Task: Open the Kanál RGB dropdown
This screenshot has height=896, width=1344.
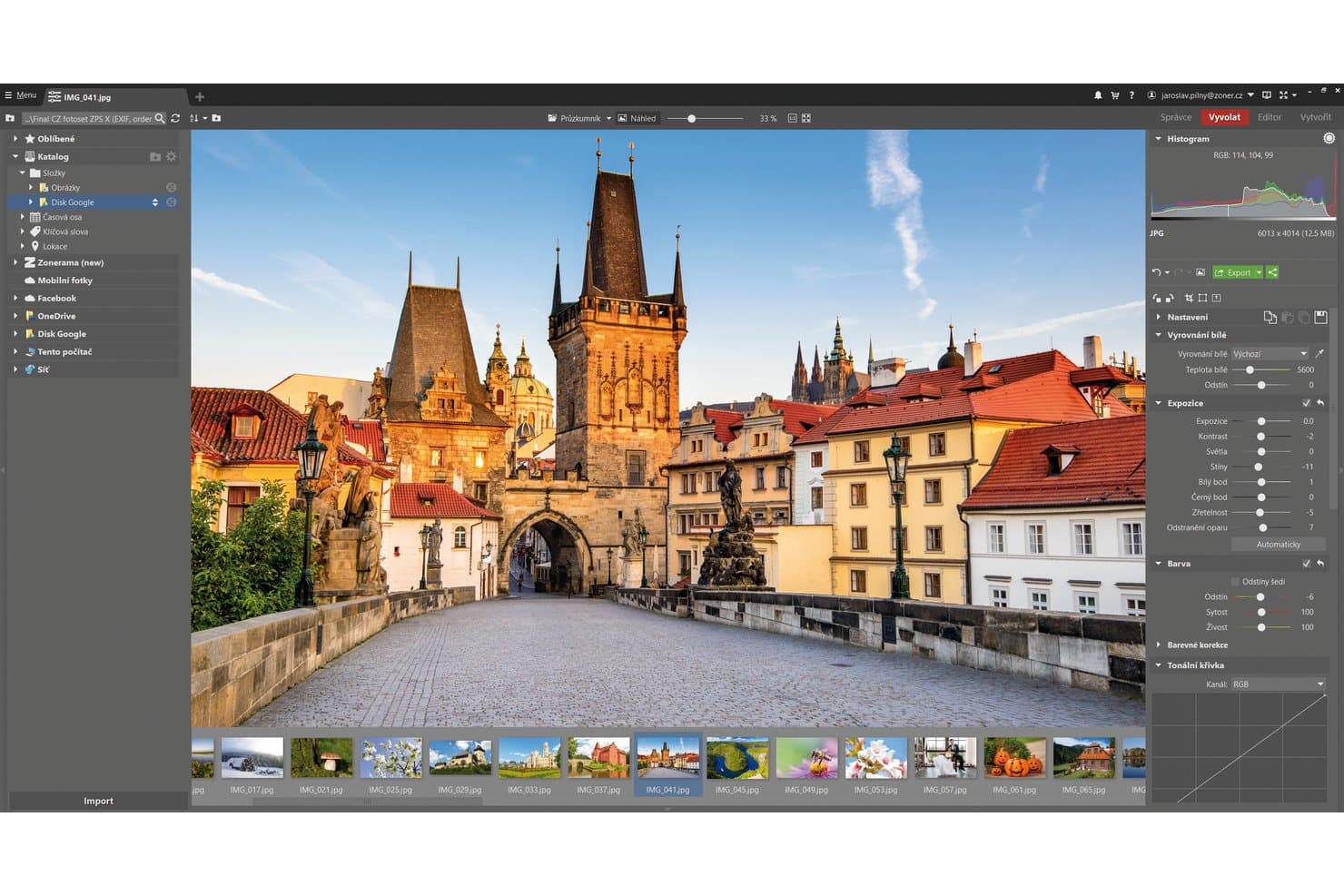Action: [x=1279, y=684]
